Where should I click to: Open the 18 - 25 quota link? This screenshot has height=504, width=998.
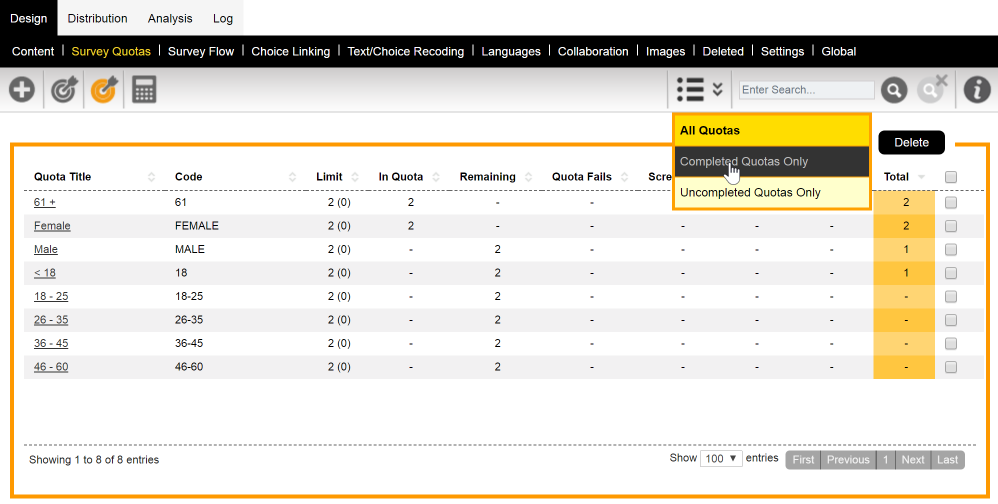pos(51,297)
